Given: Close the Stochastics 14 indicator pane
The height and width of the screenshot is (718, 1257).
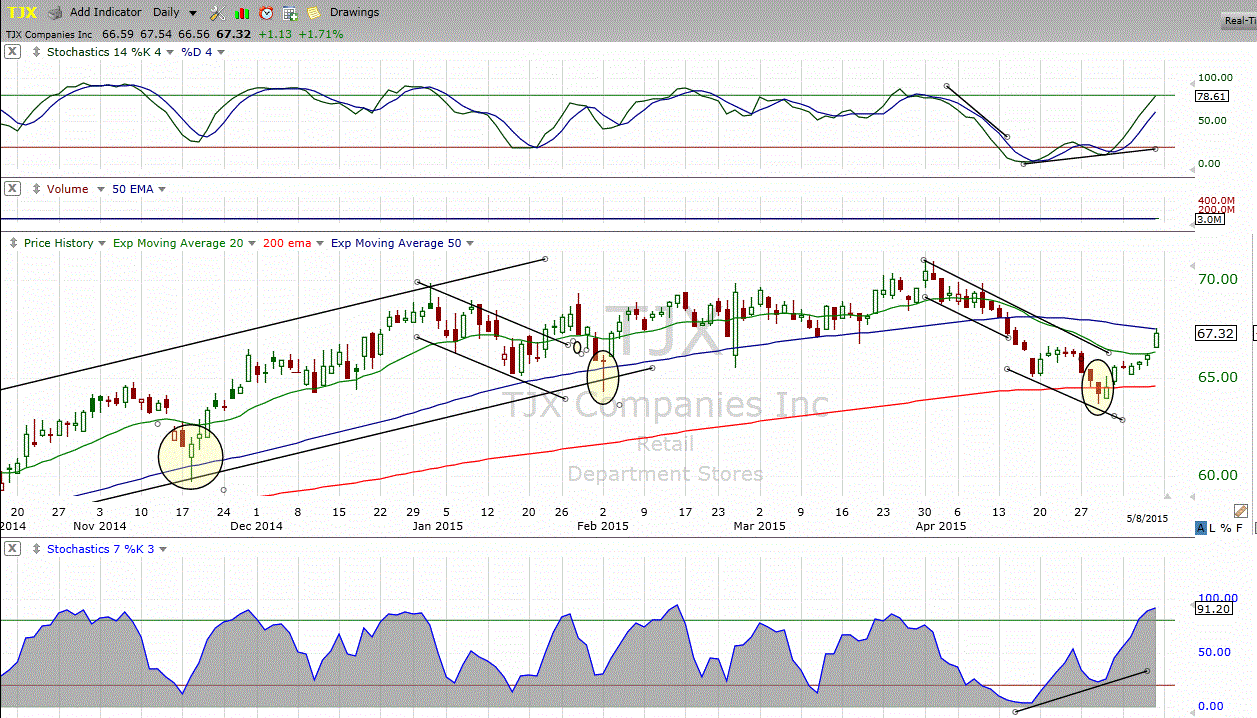Looking at the screenshot, I should coord(11,52).
